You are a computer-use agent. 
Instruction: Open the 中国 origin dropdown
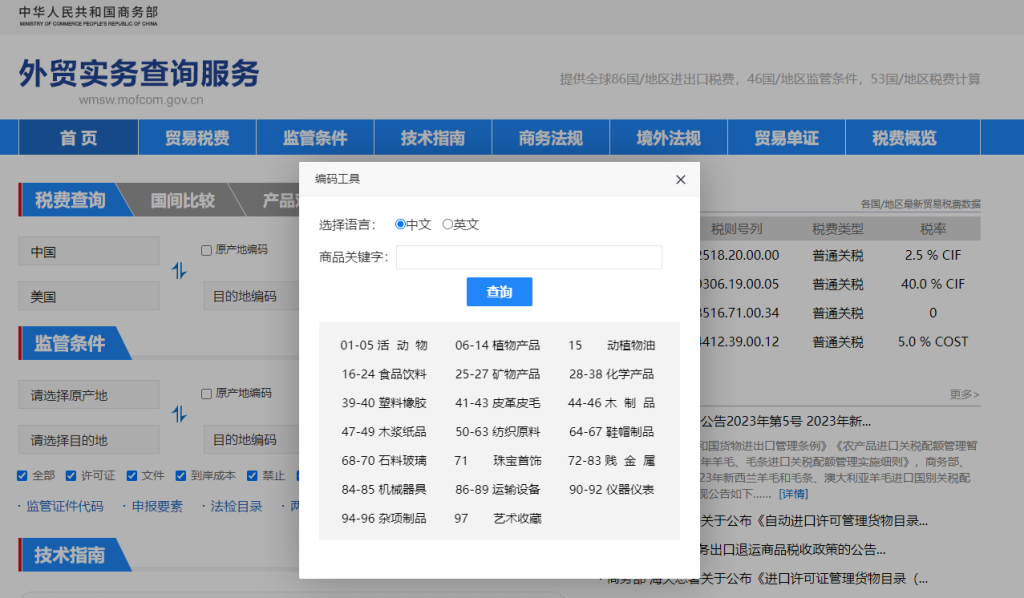click(89, 251)
